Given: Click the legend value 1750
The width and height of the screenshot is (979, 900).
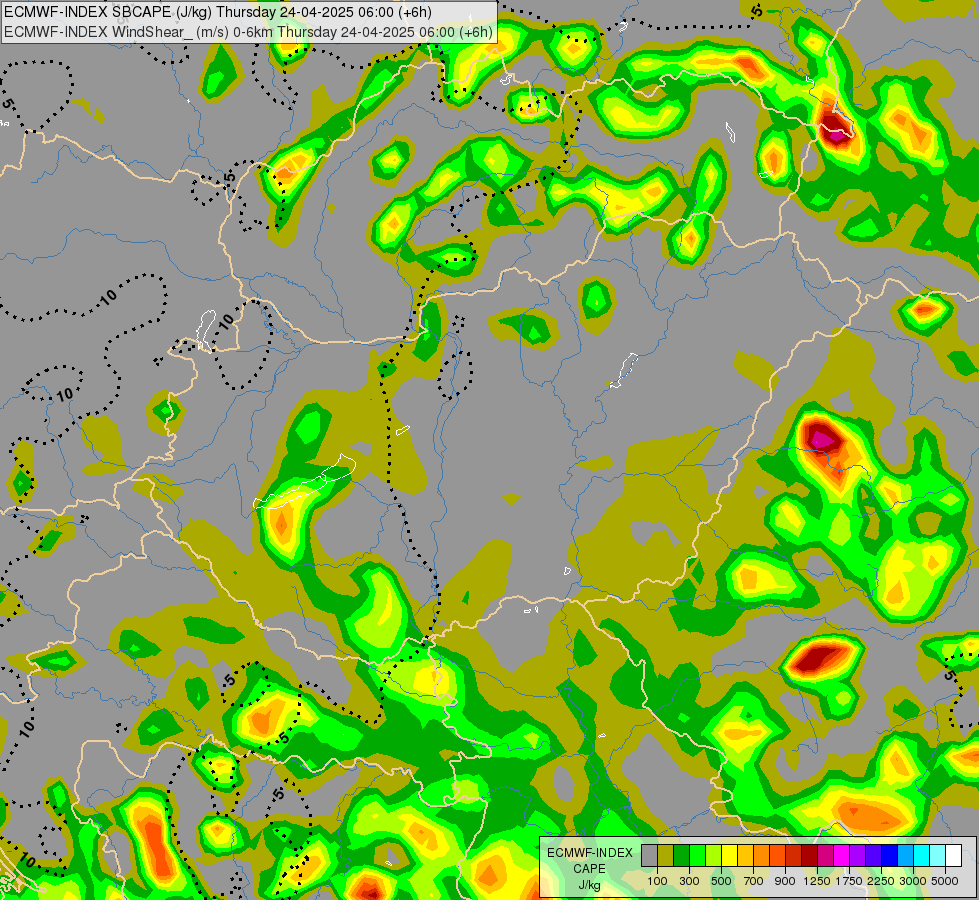Looking at the screenshot, I should [x=849, y=881].
